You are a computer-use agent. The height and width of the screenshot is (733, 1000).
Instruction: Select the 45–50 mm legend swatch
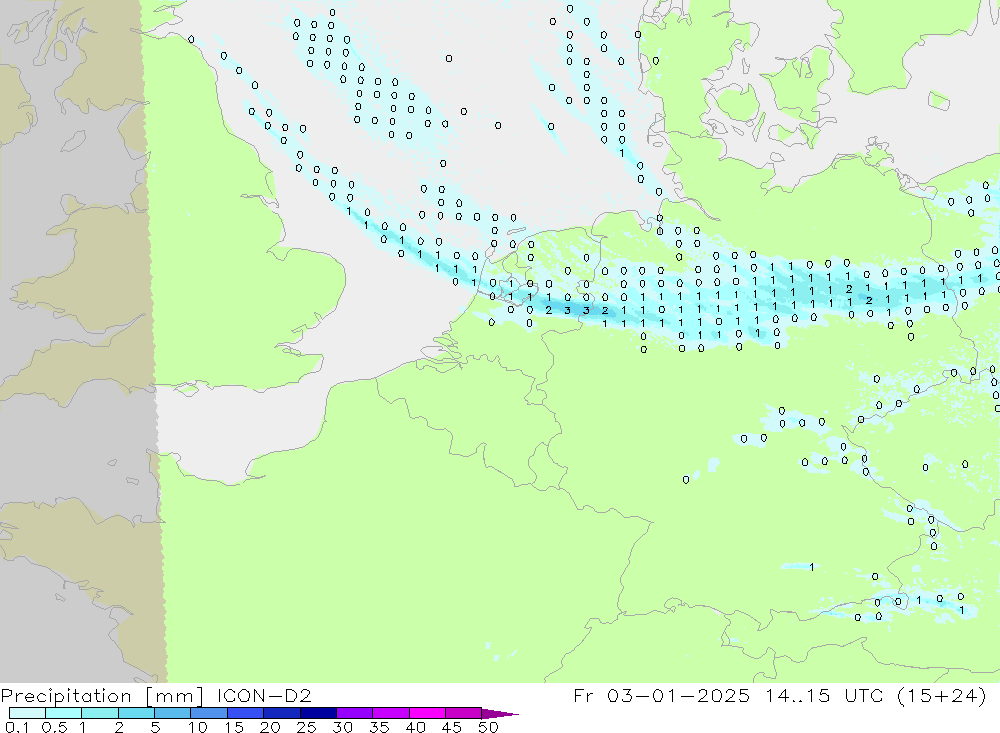tap(464, 713)
